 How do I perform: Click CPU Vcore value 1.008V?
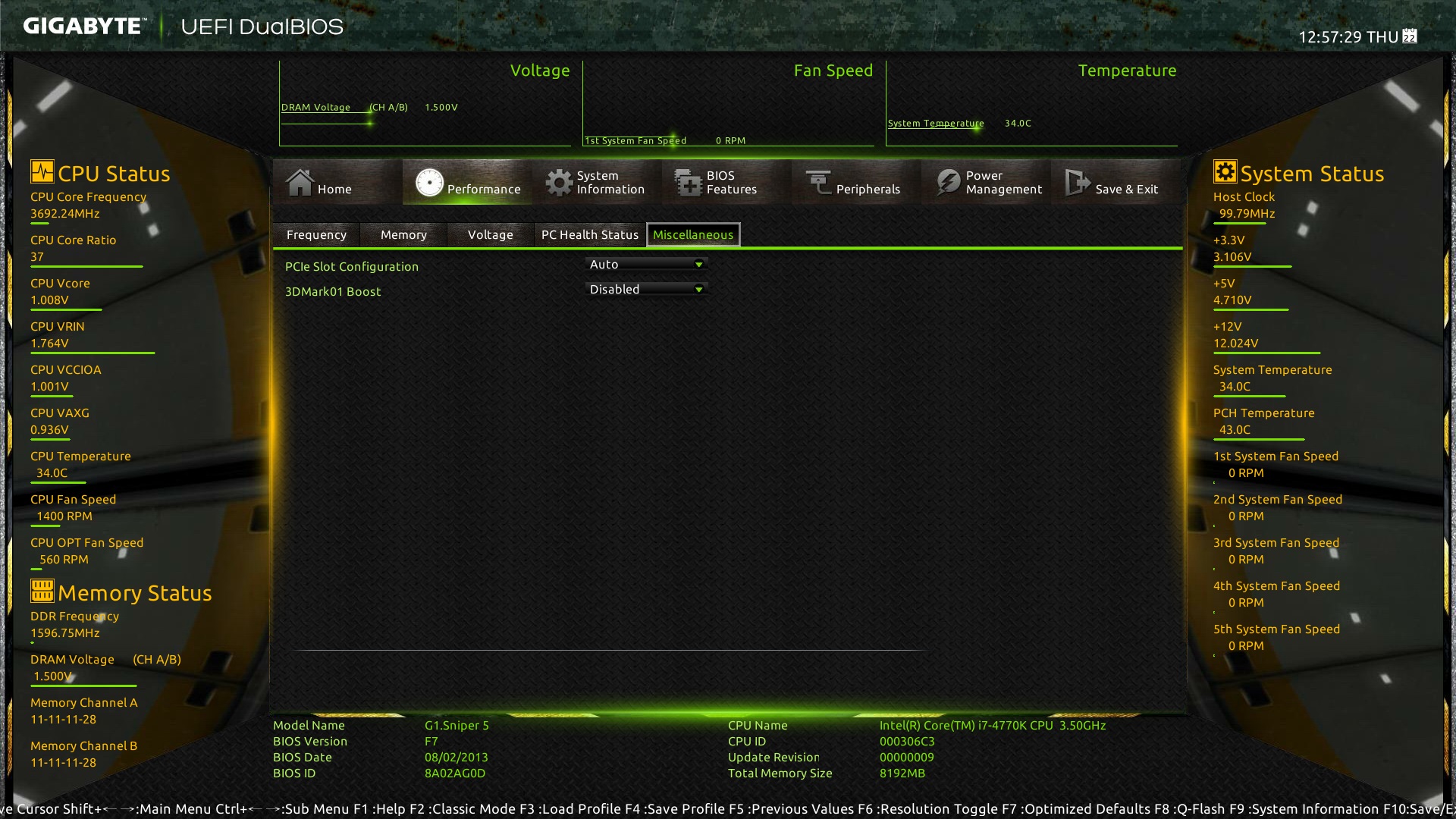pyautogui.click(x=49, y=300)
